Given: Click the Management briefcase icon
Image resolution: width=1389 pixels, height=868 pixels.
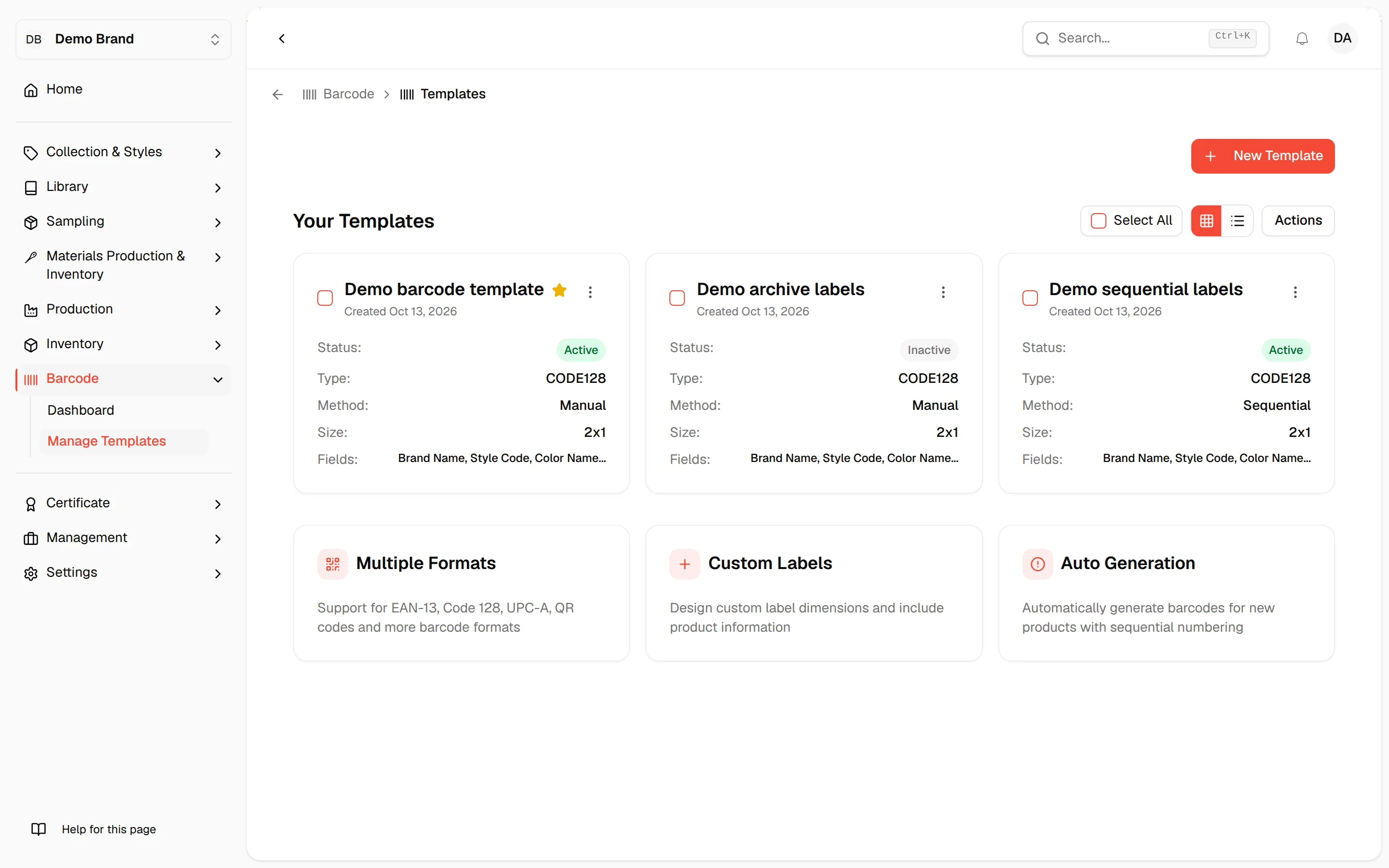Looking at the screenshot, I should point(31,539).
